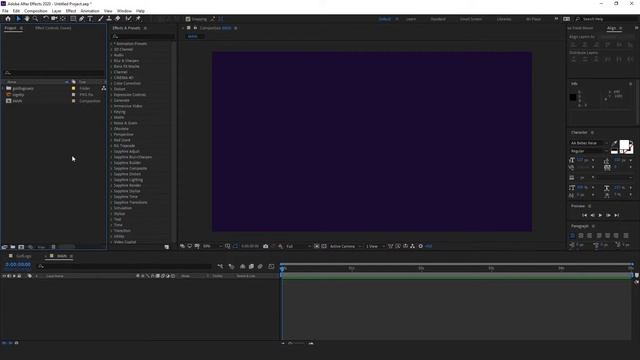This screenshot has height=360, width=640.
Task: Select the Clone Stamp tool
Action: 109,19
